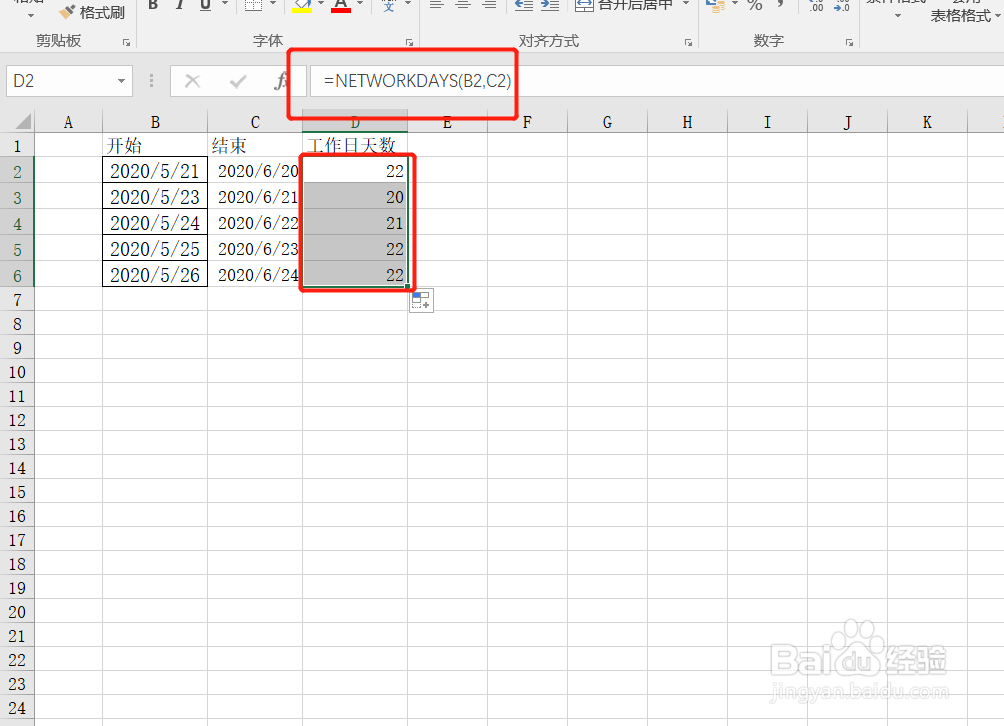Select cell containing 2020/5/24

(x=155, y=223)
